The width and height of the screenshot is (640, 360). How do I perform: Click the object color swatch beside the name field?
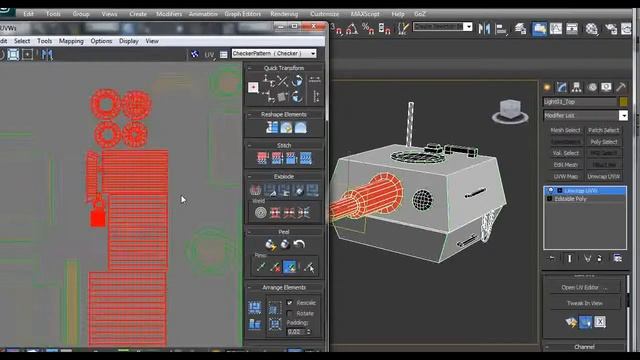pyautogui.click(x=623, y=102)
